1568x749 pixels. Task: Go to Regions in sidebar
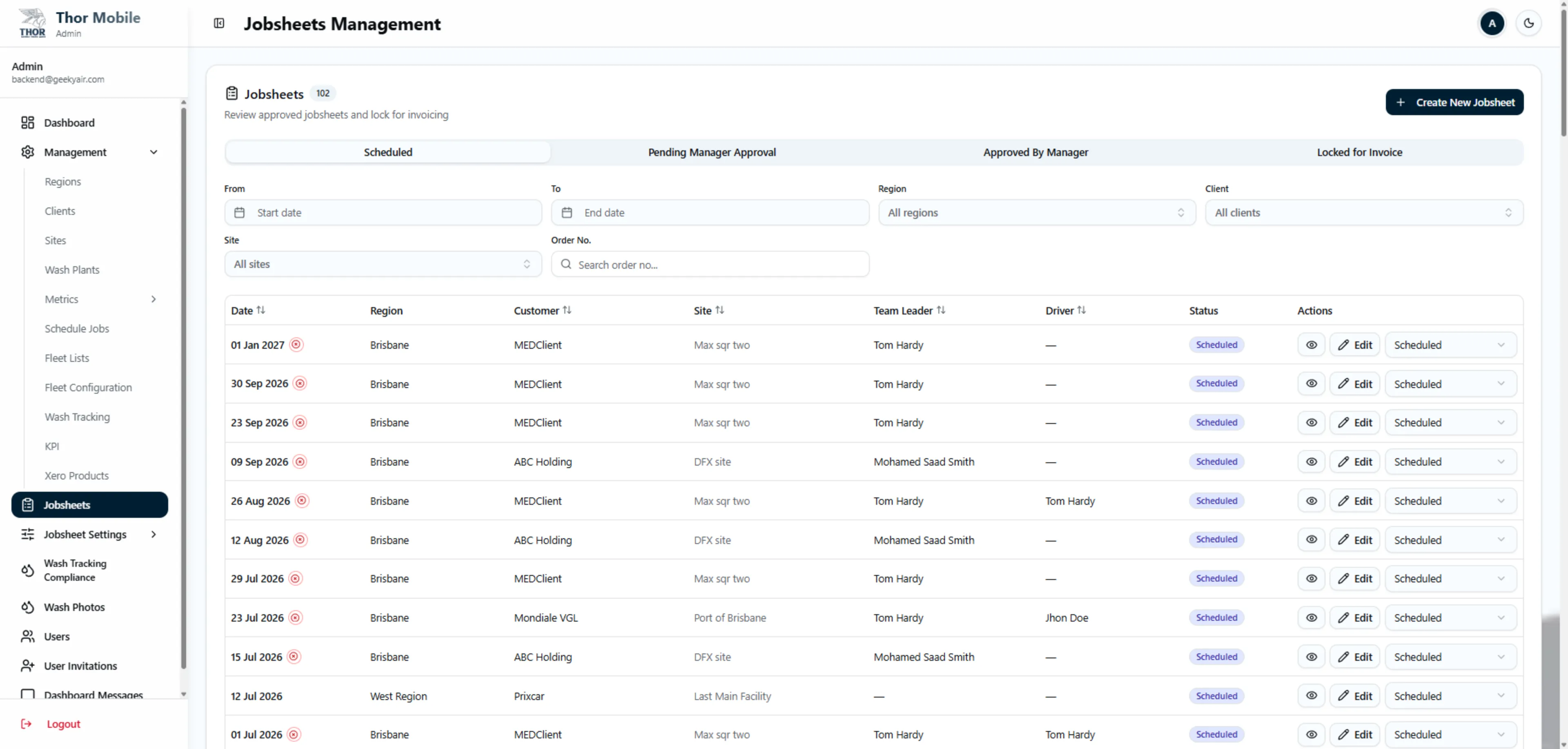(63, 181)
